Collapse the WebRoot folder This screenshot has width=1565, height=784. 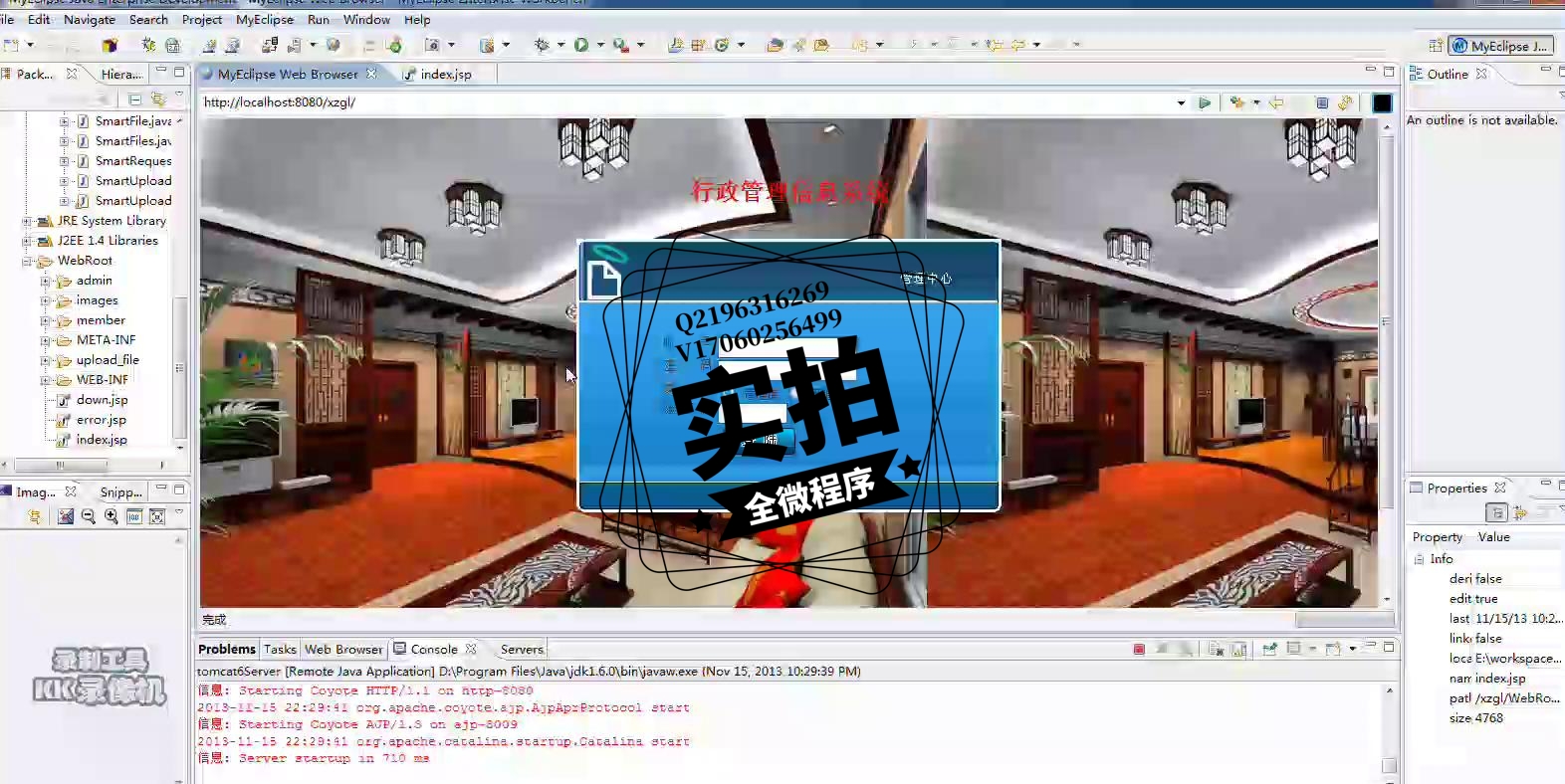(26, 262)
